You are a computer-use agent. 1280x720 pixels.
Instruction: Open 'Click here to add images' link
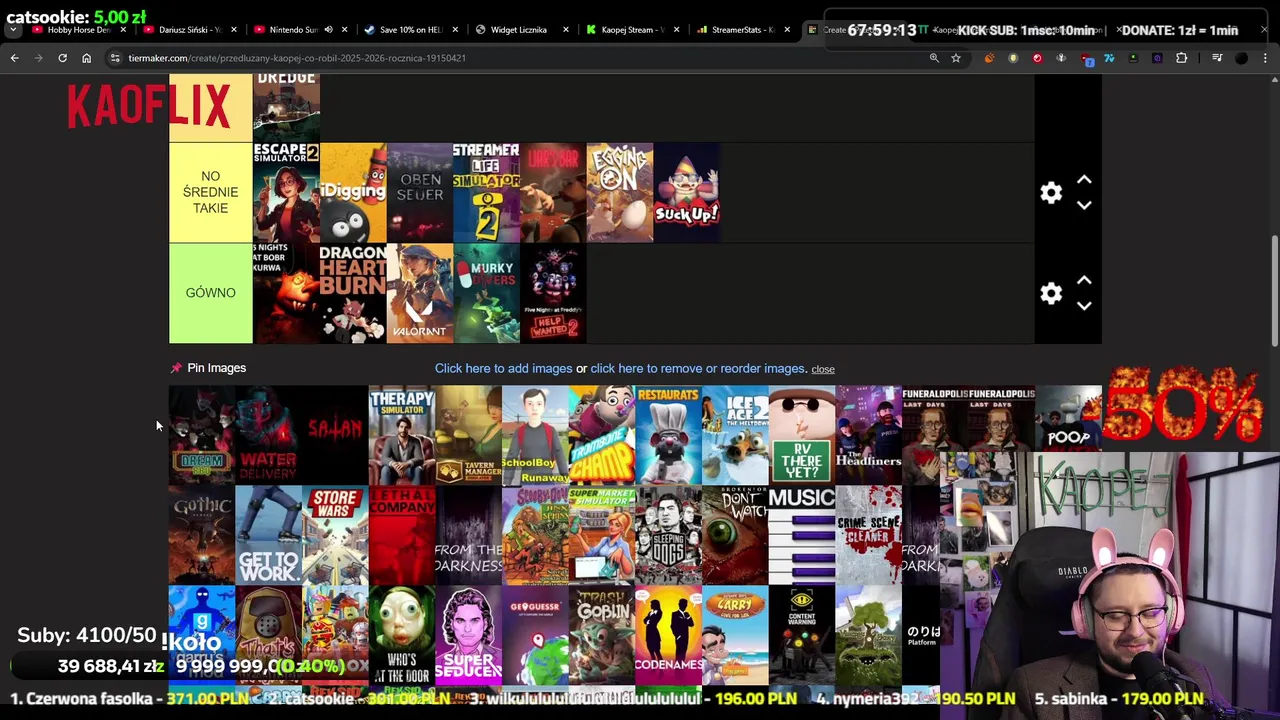point(503,368)
